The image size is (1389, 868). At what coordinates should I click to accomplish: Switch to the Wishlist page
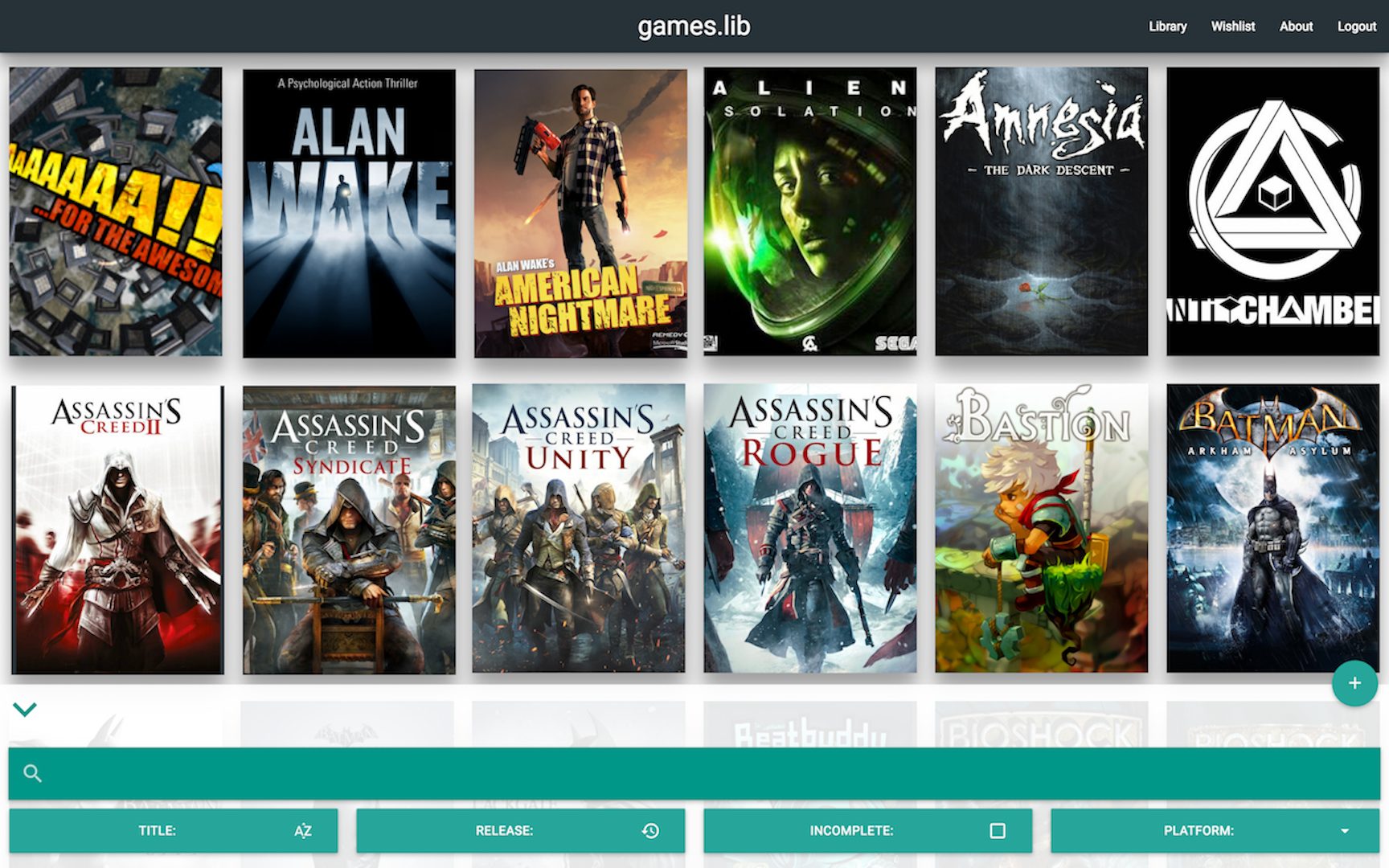[x=1231, y=26]
